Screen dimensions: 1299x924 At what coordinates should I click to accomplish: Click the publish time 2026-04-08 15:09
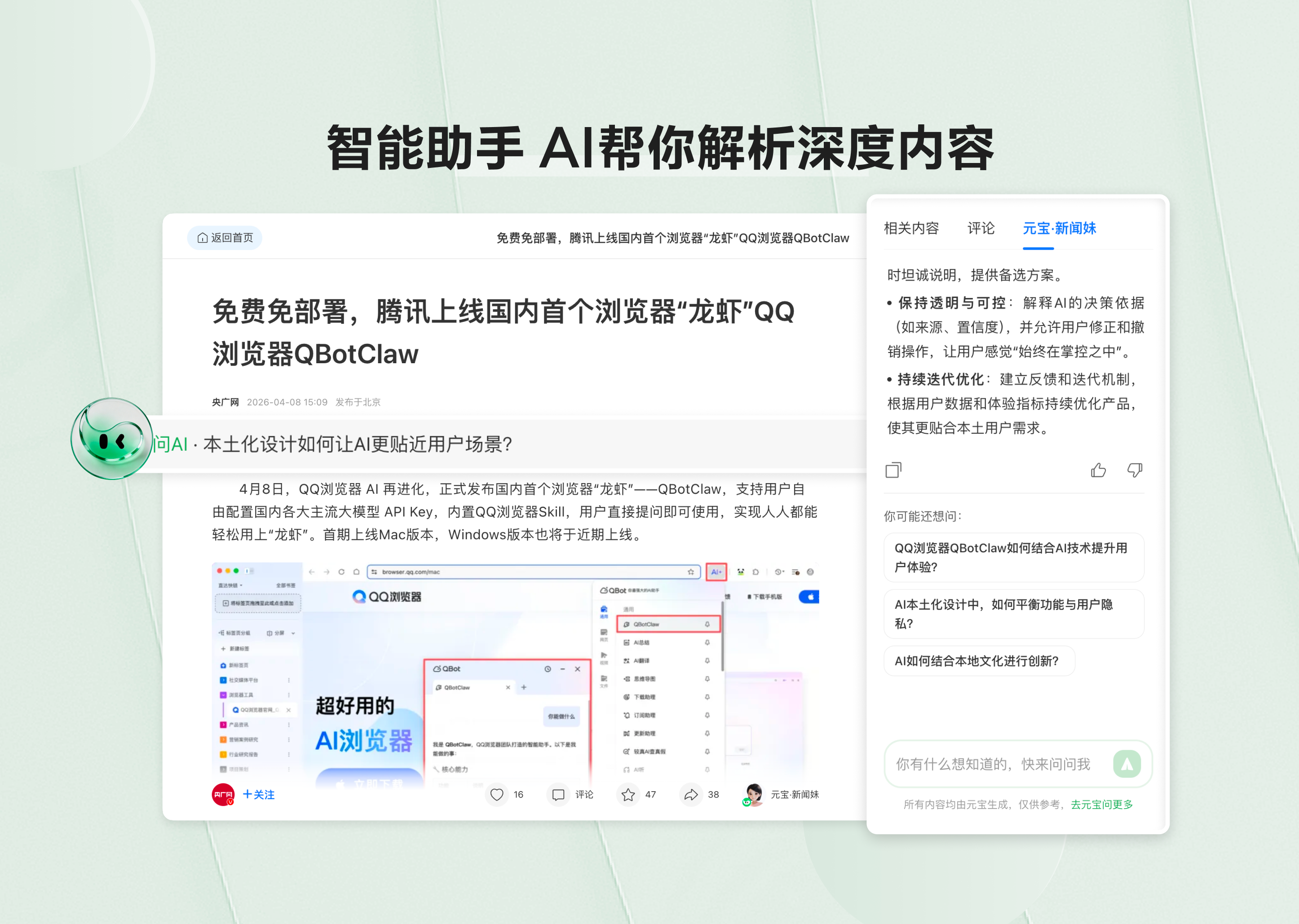(x=287, y=402)
